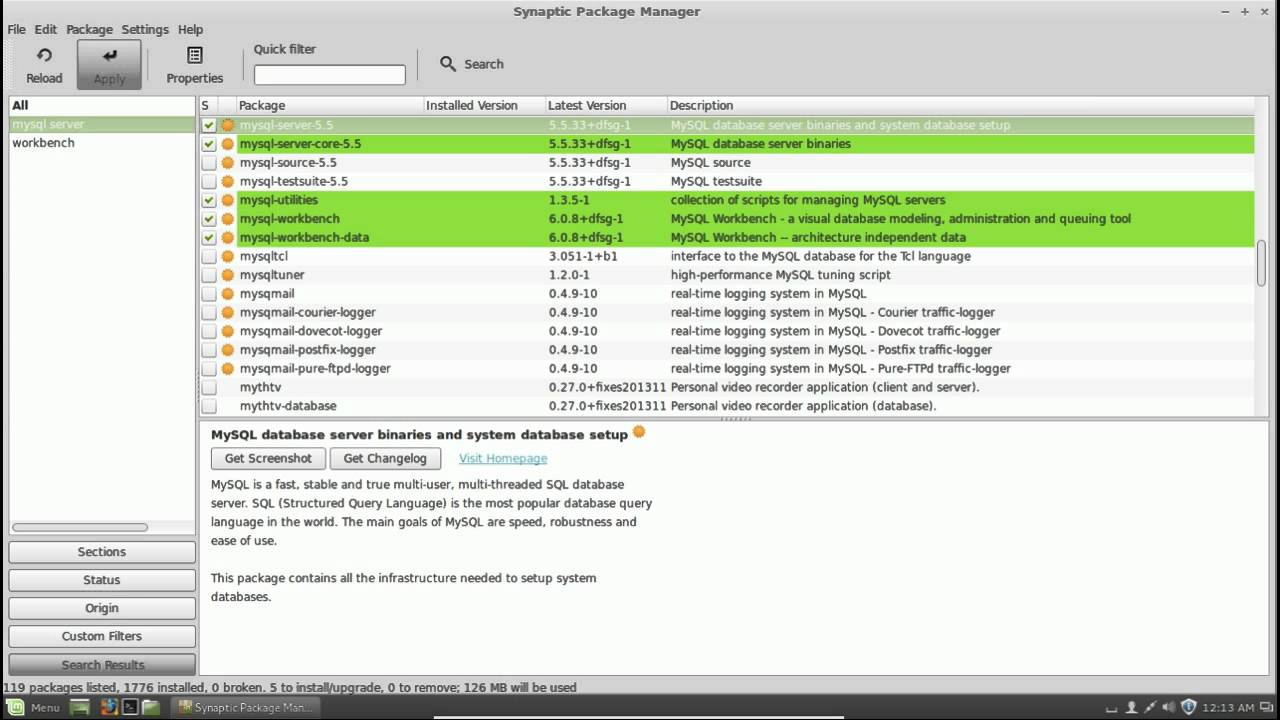Viewport: 1280px width, 720px height.
Task: Click the show desktop icon in the panel
Action: tap(81, 707)
